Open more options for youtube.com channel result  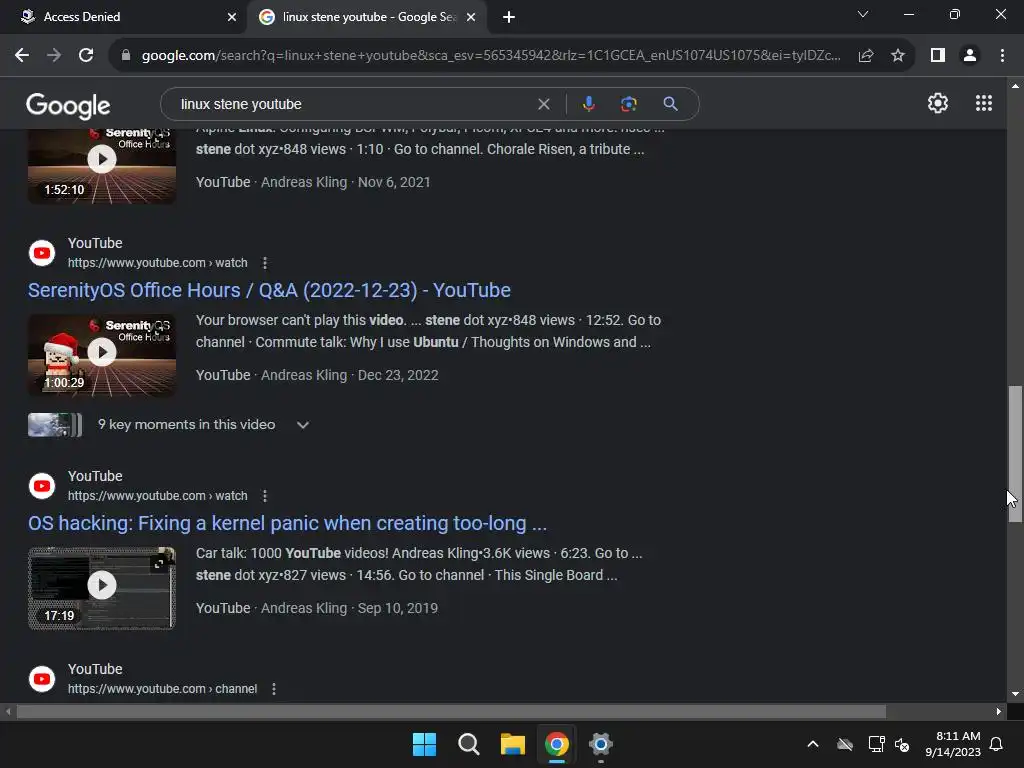click(x=274, y=689)
